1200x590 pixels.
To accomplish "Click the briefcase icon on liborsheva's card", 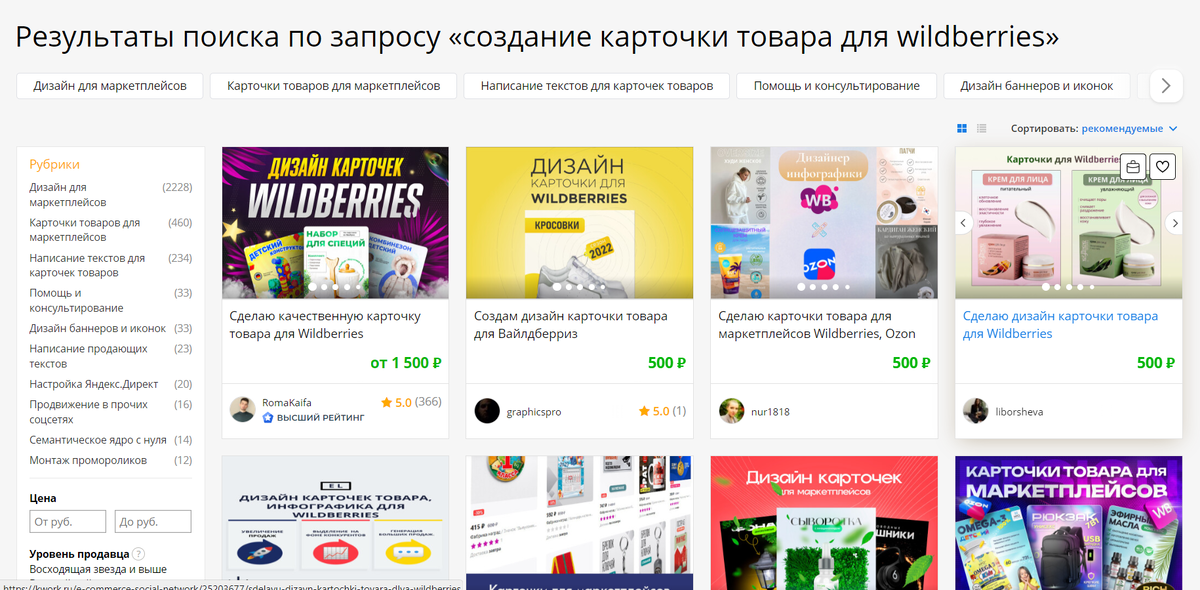I will point(1133,166).
